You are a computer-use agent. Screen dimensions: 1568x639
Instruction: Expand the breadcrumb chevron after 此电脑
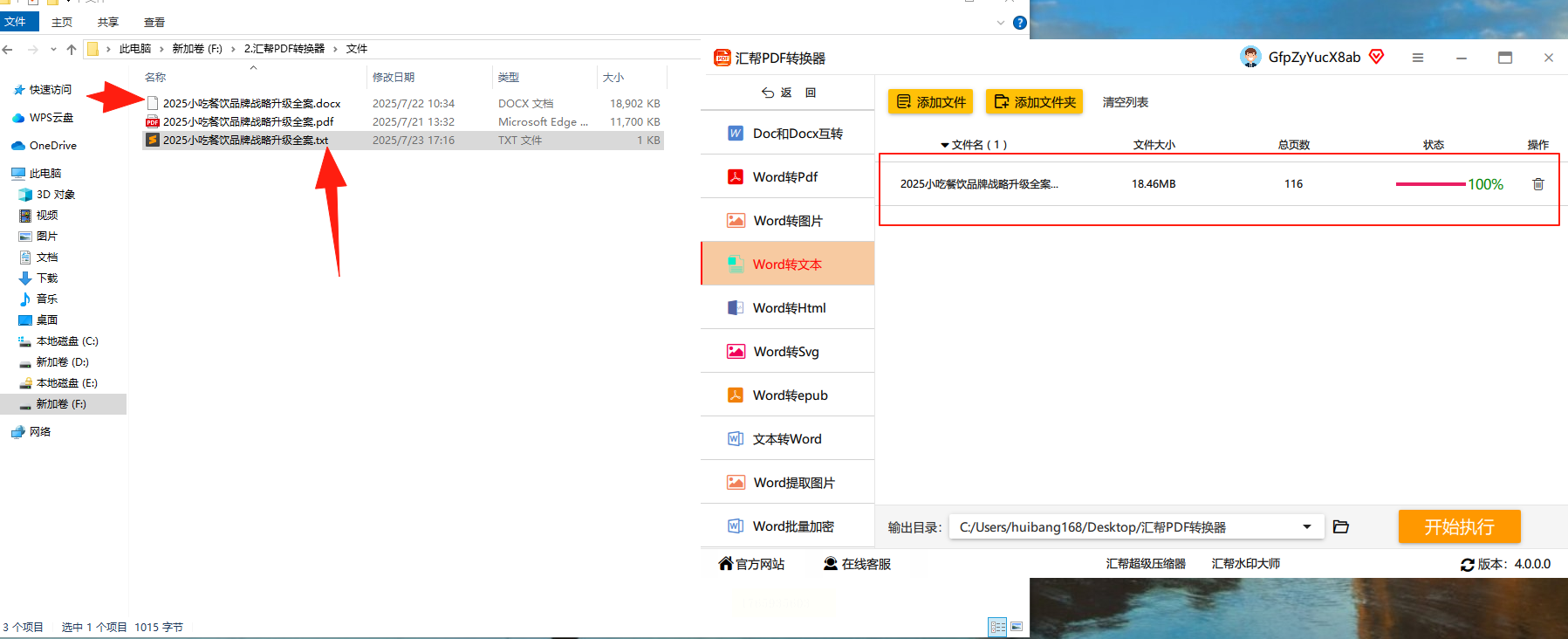pos(161,49)
